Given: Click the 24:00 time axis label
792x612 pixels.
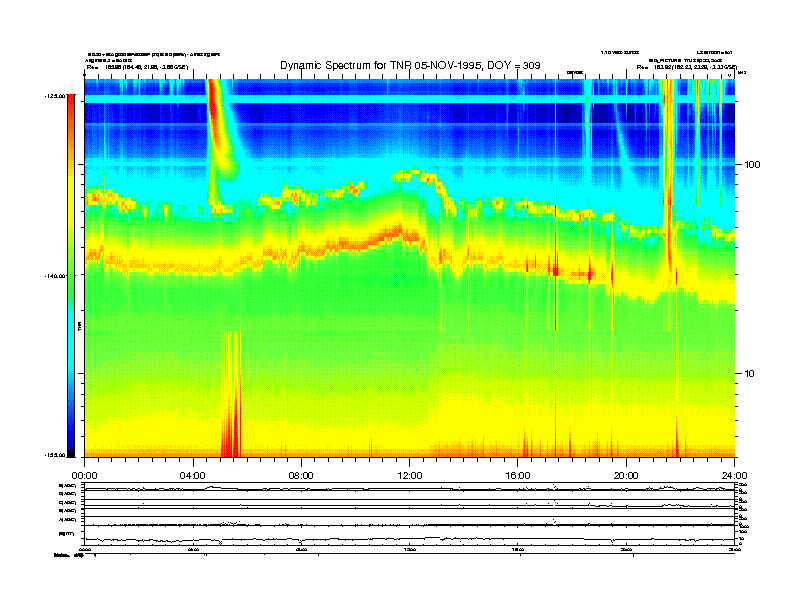Looking at the screenshot, I should 734,476.
